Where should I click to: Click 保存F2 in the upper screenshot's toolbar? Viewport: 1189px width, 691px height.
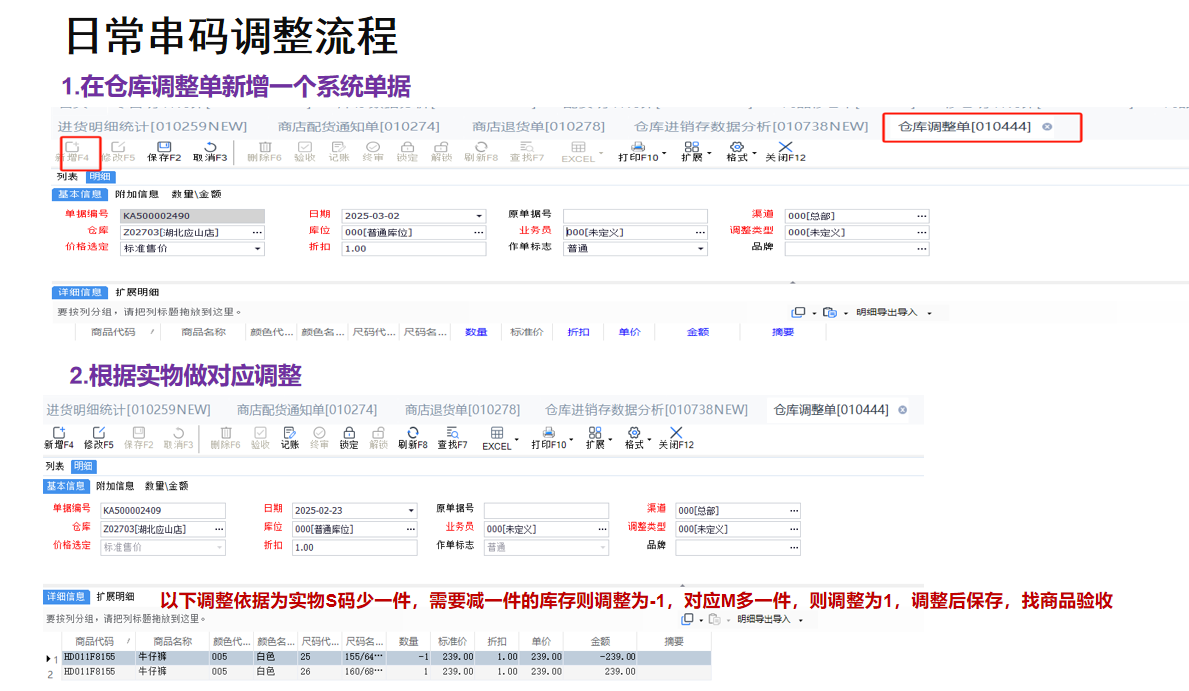coord(164,151)
